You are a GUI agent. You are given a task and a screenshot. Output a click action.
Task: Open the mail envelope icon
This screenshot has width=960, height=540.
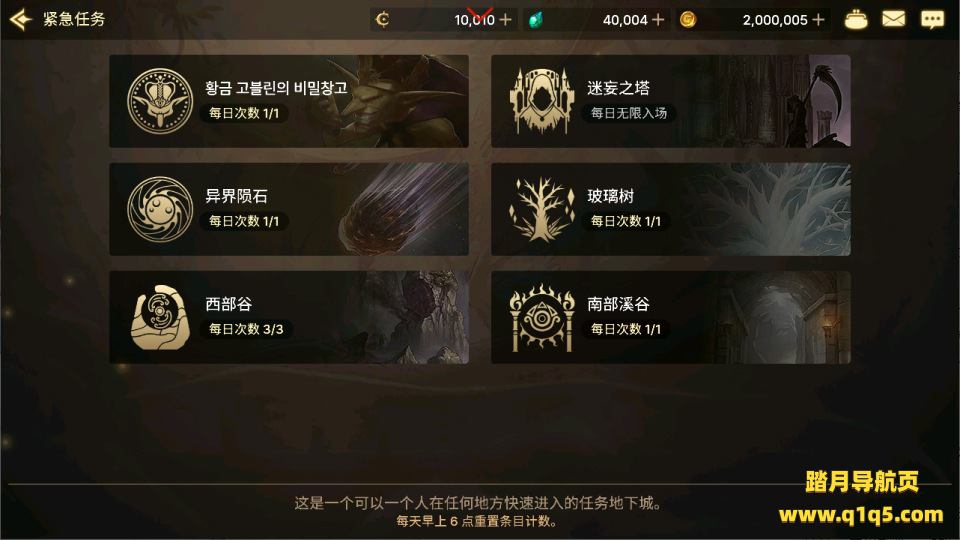pos(893,20)
